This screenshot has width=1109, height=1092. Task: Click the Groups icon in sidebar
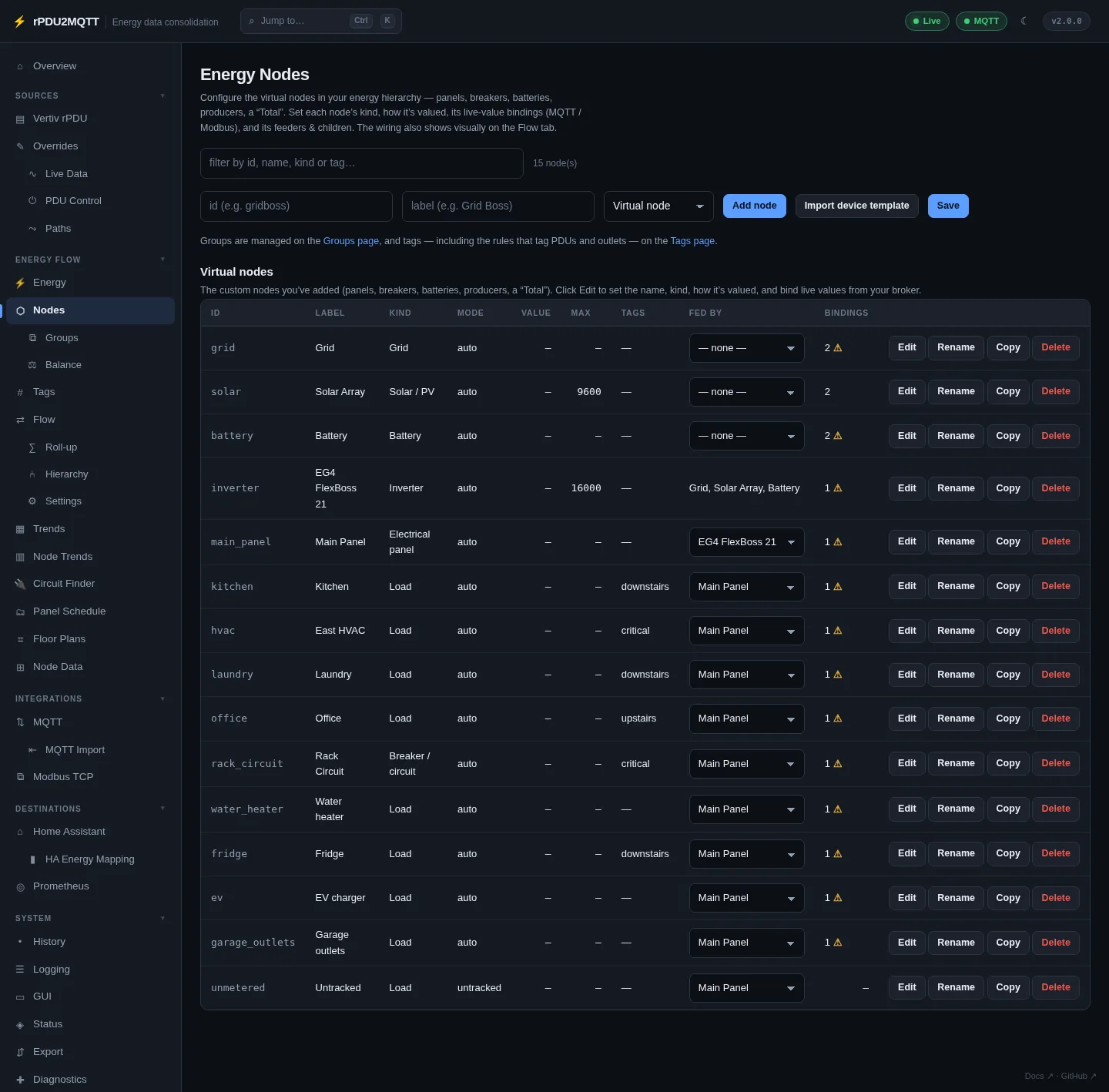pos(32,338)
